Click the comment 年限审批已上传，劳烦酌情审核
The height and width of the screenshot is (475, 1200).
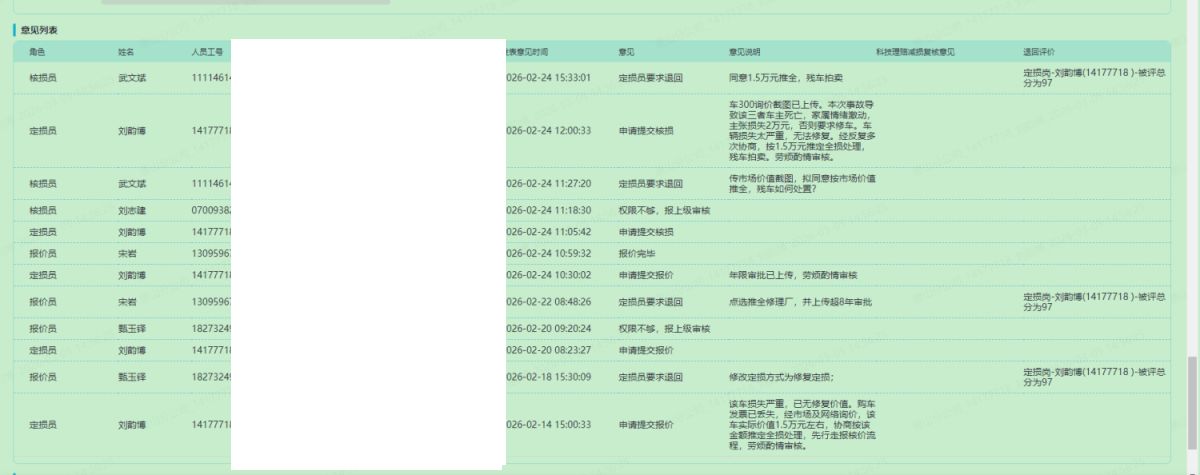[x=794, y=275]
